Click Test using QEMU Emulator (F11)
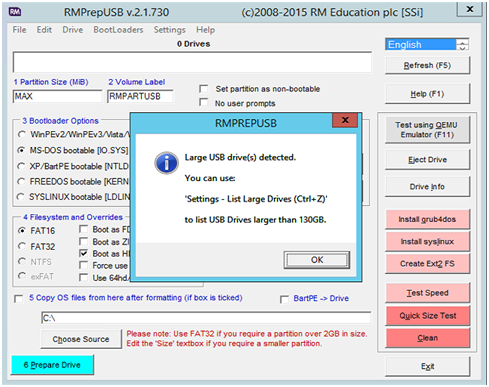 (427, 130)
